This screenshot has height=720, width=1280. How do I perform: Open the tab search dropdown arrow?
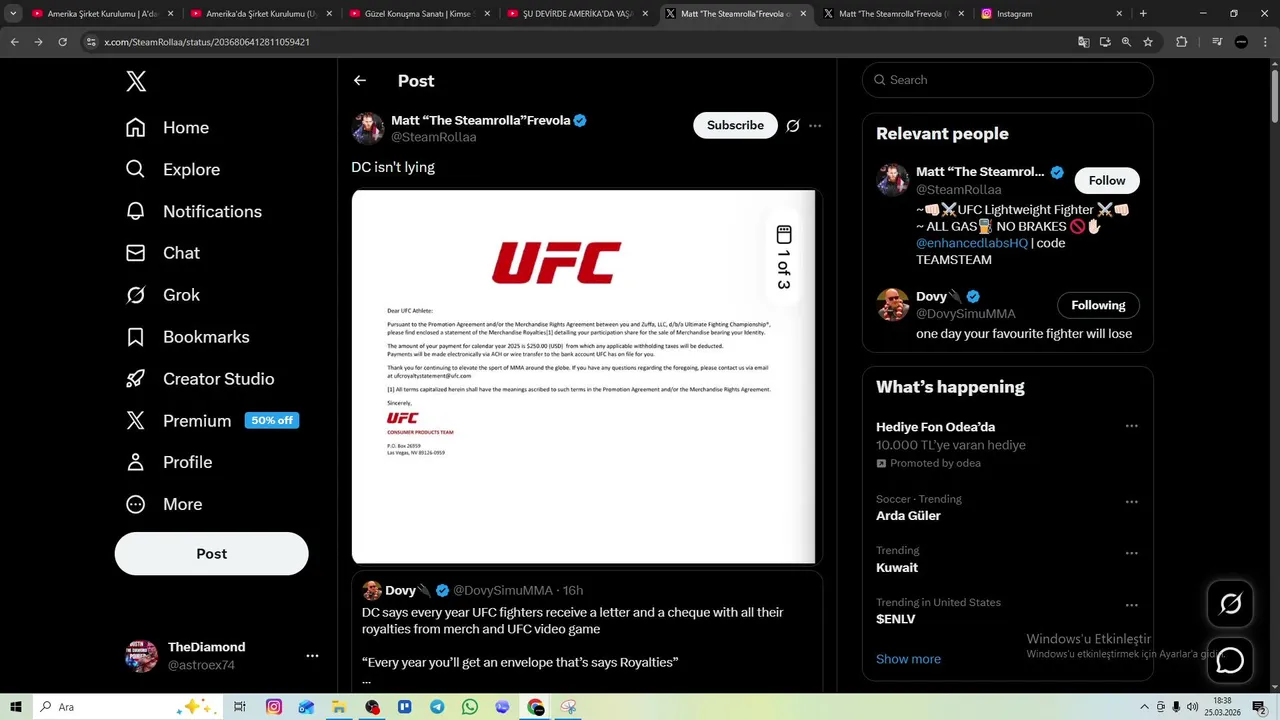click(13, 14)
